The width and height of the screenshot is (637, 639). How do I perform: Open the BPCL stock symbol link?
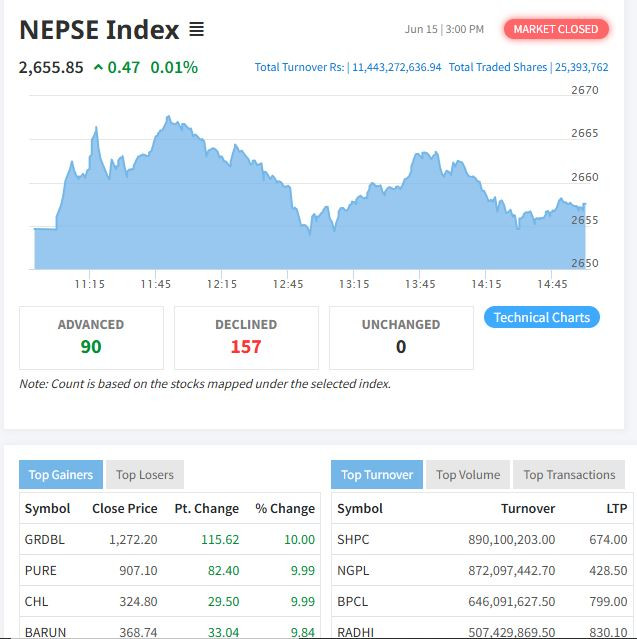[x=353, y=602]
